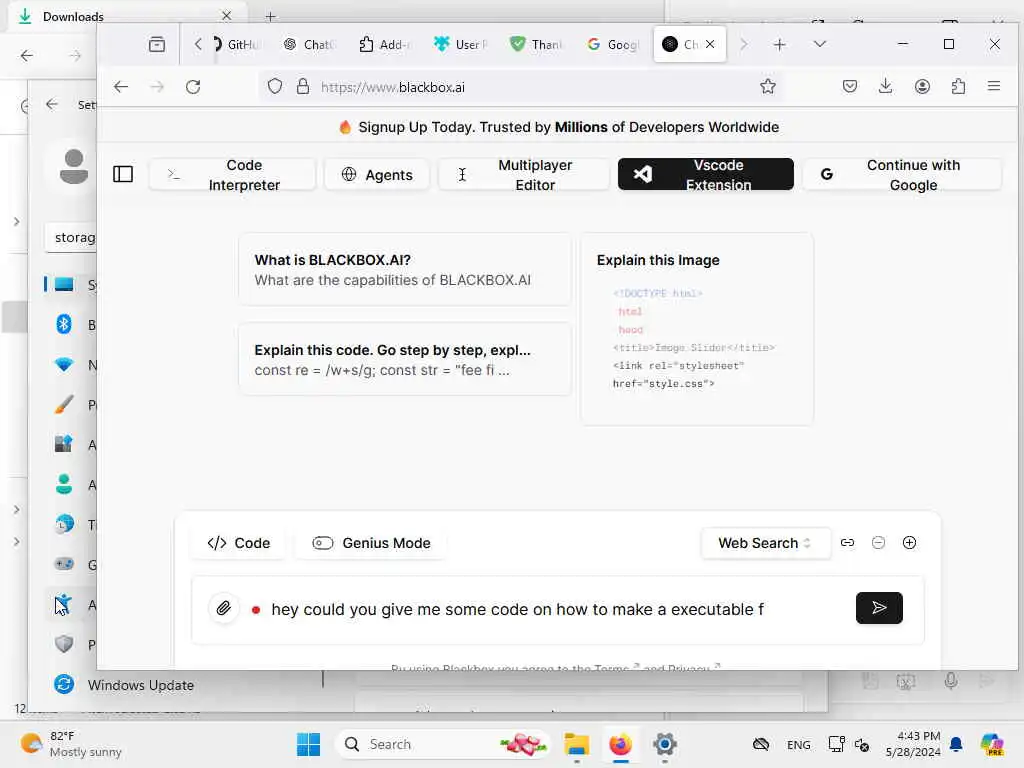Open the 'Explain this Image' card
This screenshot has height=768, width=1024.
(697, 329)
